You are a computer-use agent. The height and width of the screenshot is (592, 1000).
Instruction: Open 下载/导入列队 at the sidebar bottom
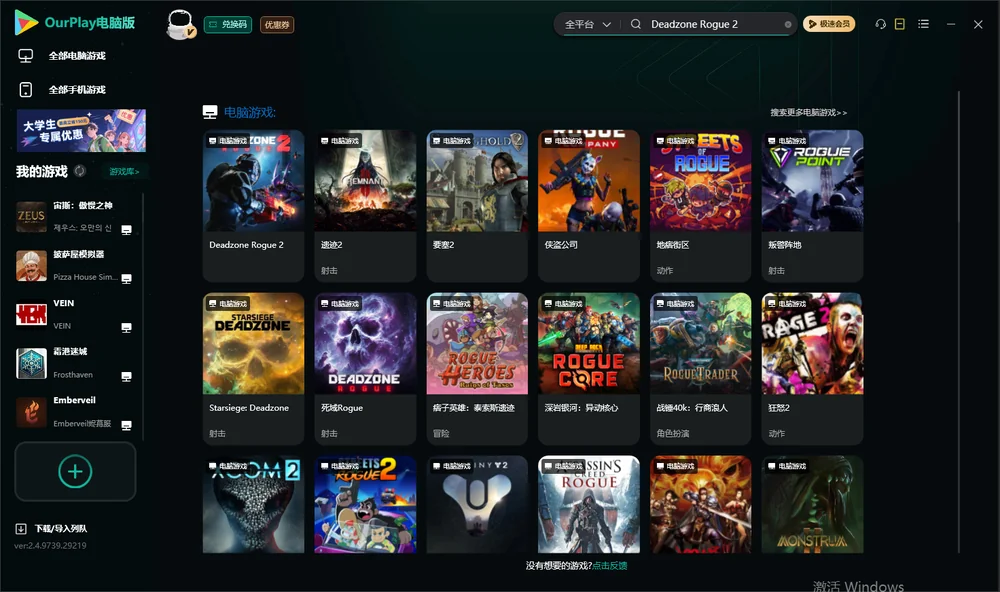click(52, 529)
